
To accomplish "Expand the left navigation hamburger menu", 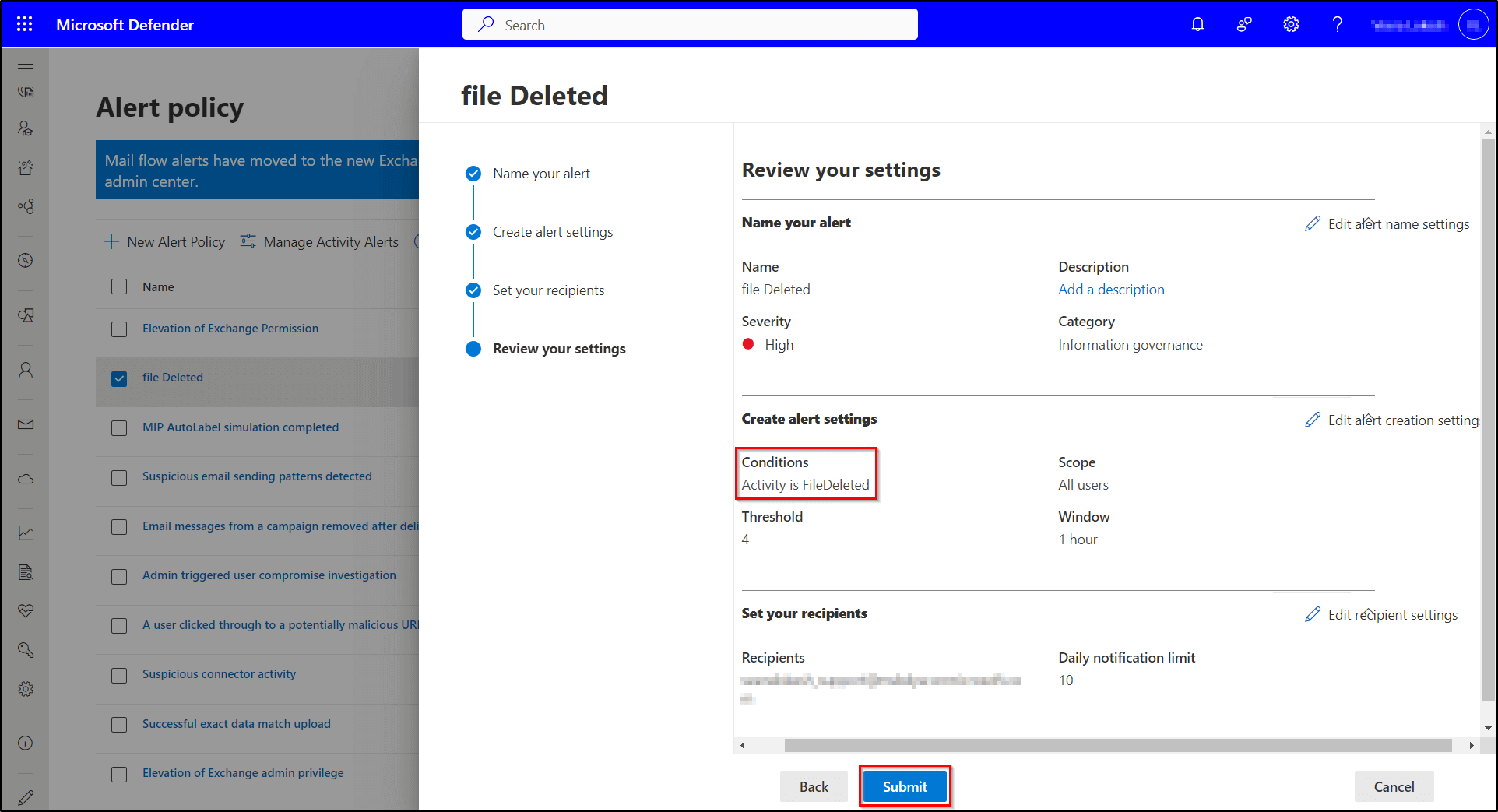I will coord(26,68).
